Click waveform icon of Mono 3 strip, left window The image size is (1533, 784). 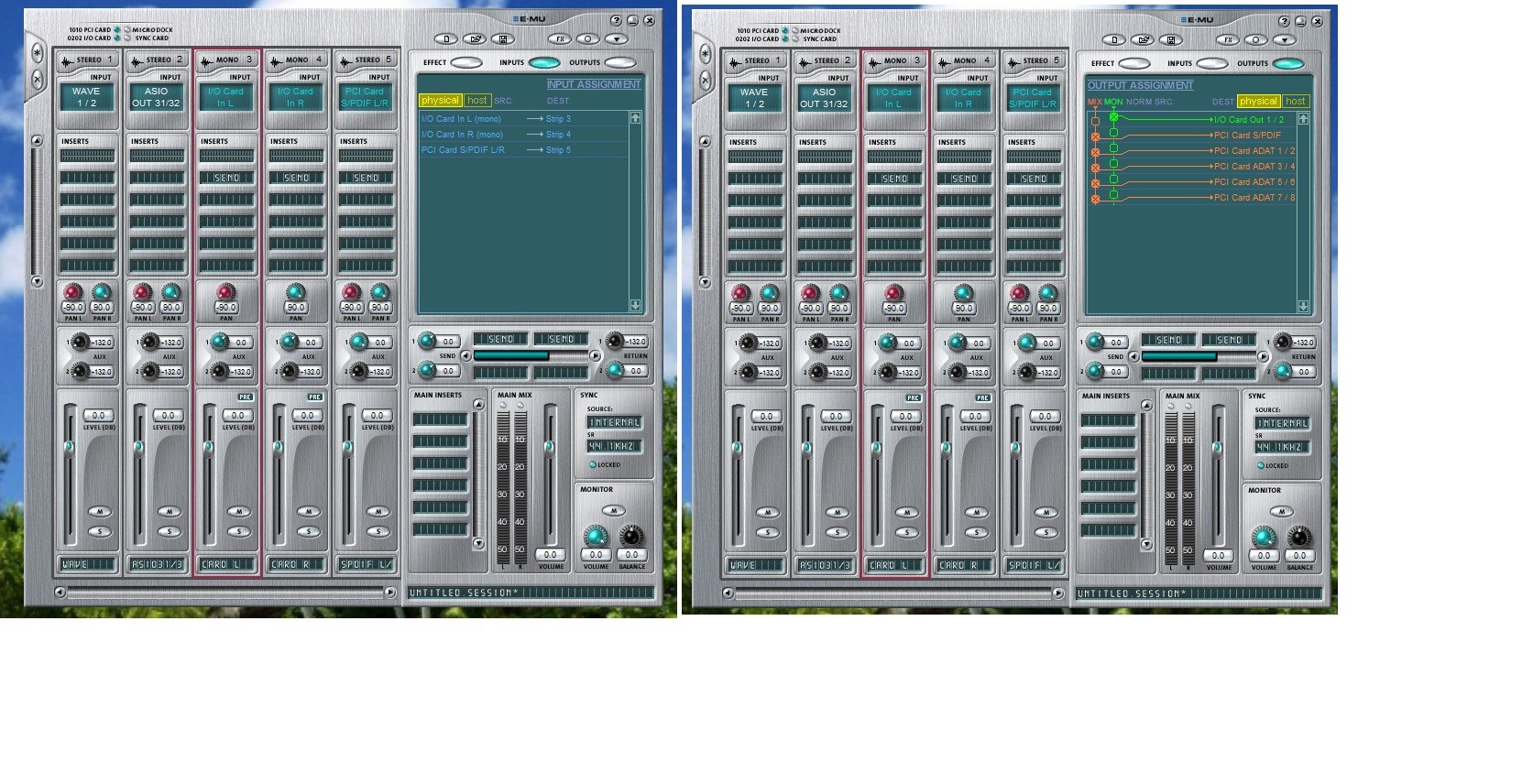(206, 61)
